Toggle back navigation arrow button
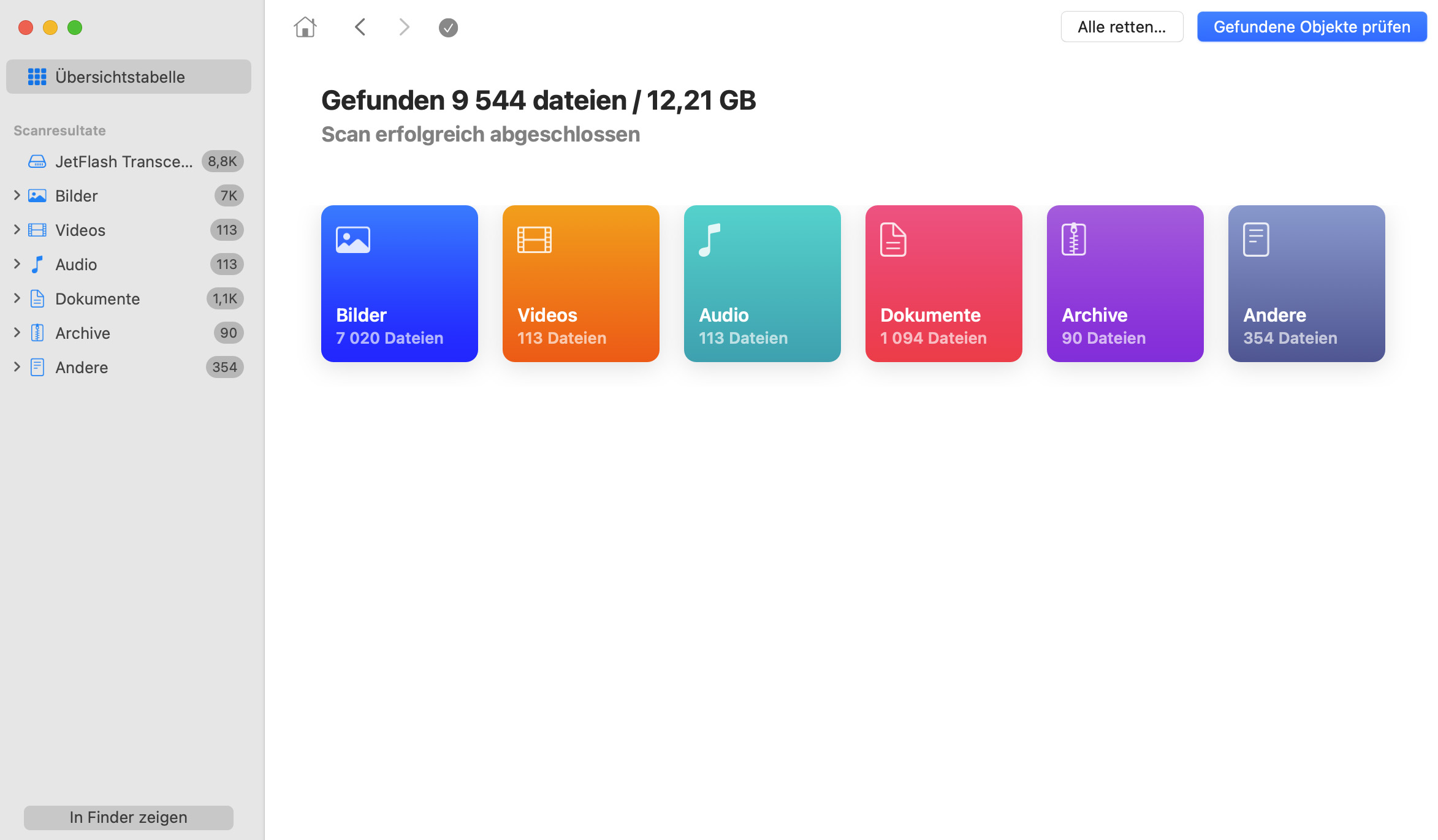This screenshot has width=1438, height=840. point(362,27)
